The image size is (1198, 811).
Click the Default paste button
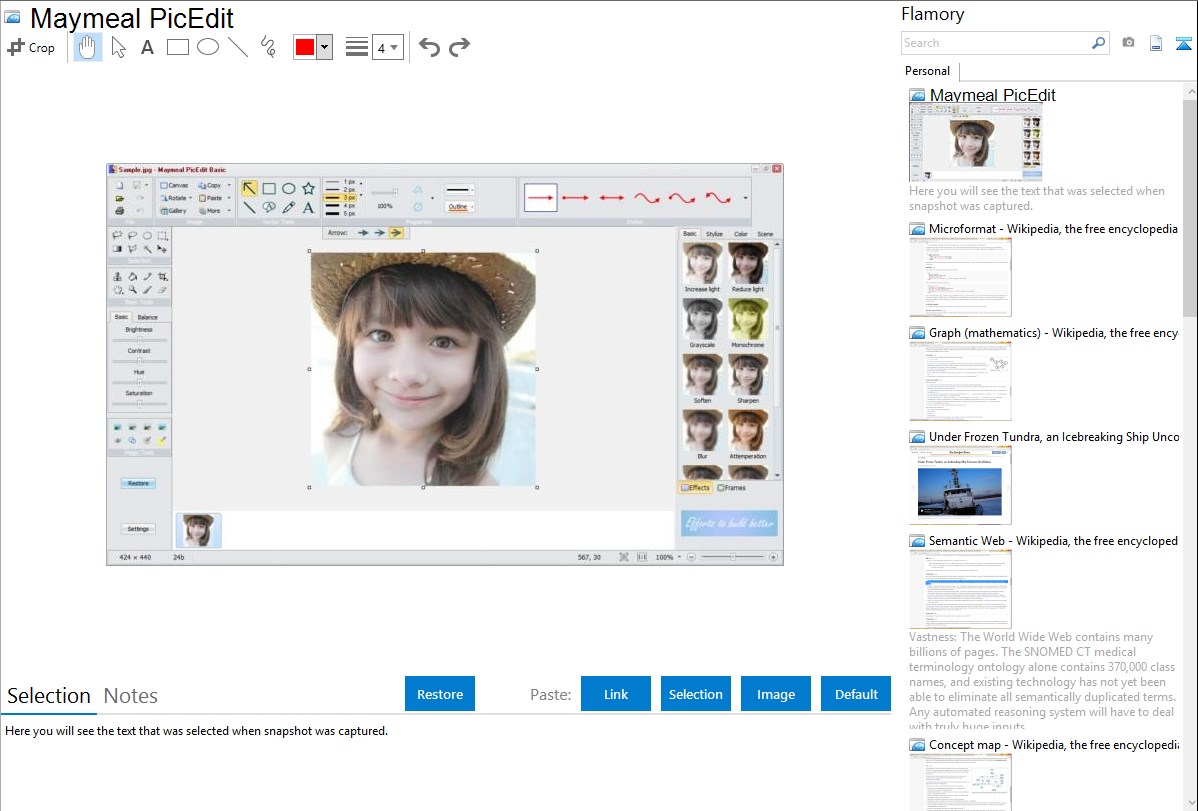click(856, 694)
